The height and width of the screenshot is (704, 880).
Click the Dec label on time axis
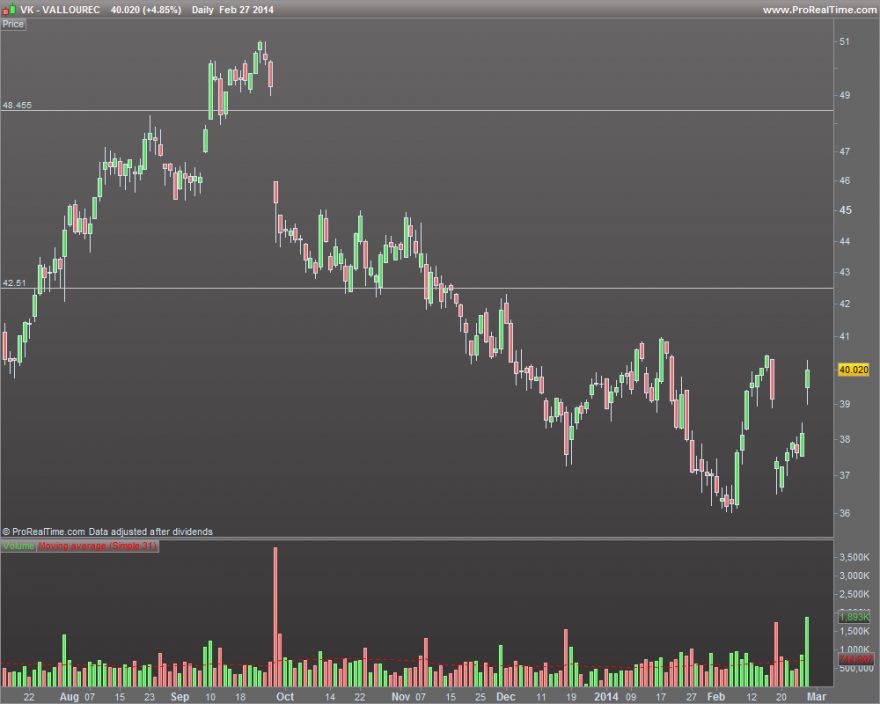[505, 696]
